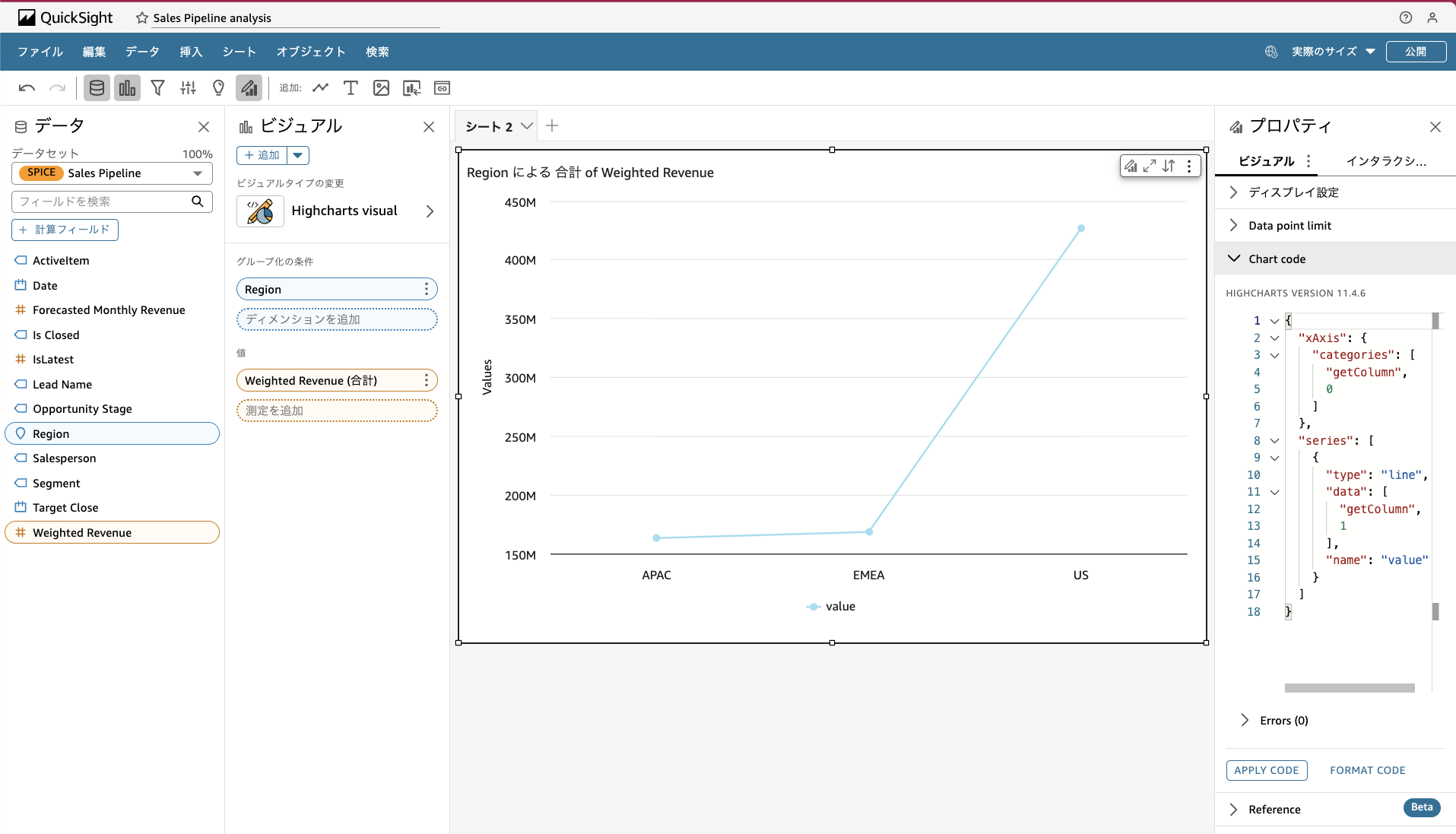
Task: Open the insights lightbulb tool
Action: point(218,88)
